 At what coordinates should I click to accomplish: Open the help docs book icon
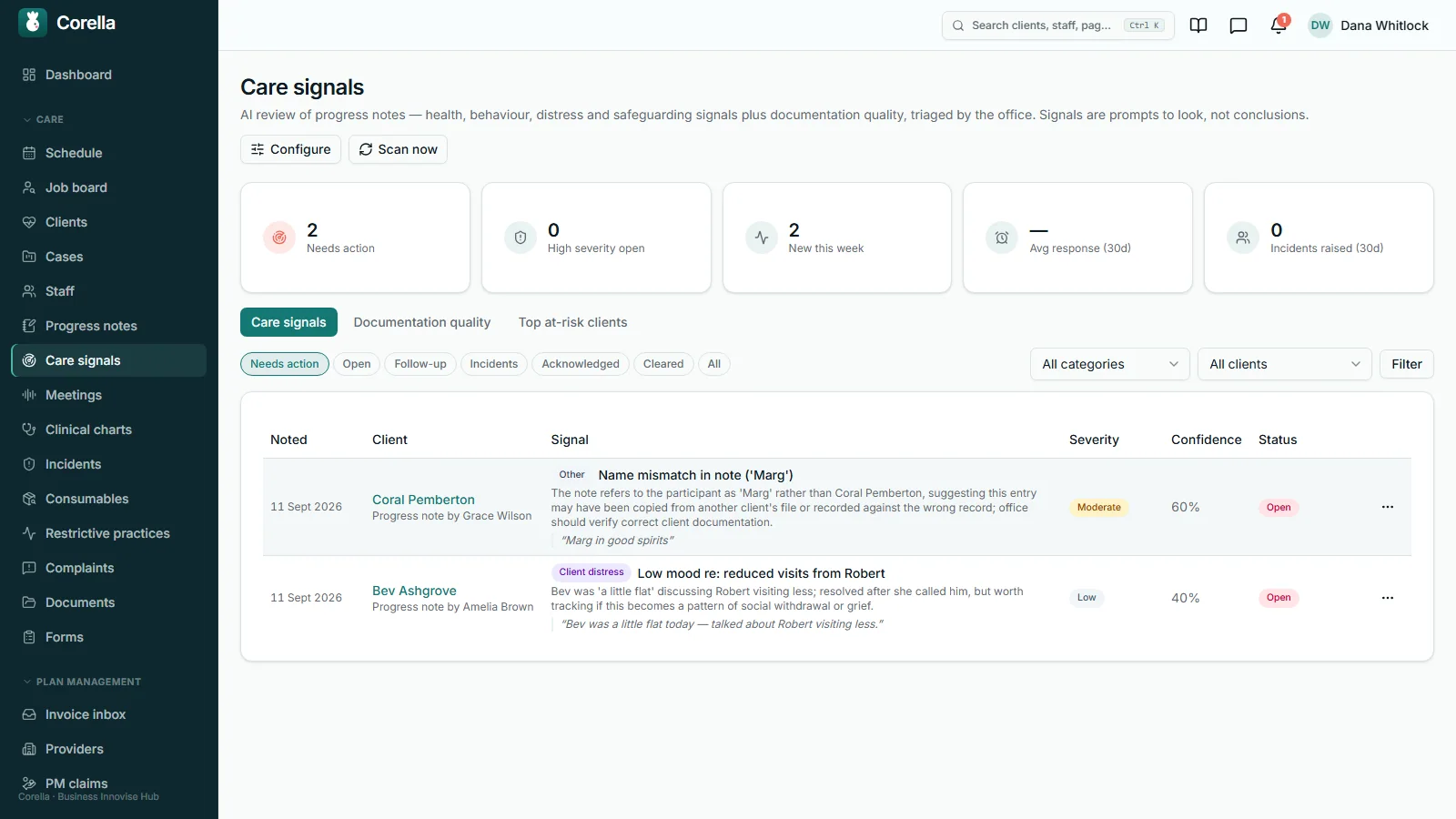click(1198, 25)
